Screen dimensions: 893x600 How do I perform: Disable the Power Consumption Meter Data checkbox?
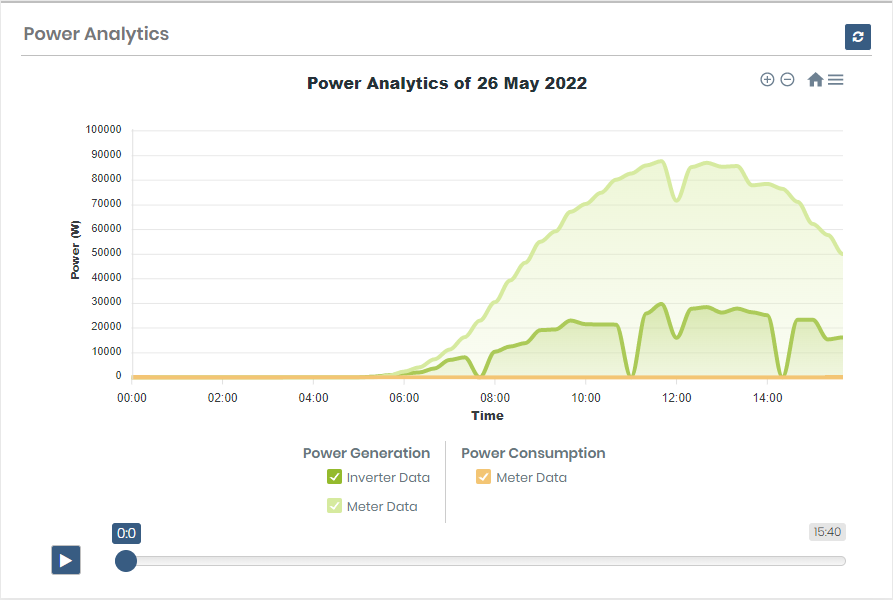click(x=484, y=477)
